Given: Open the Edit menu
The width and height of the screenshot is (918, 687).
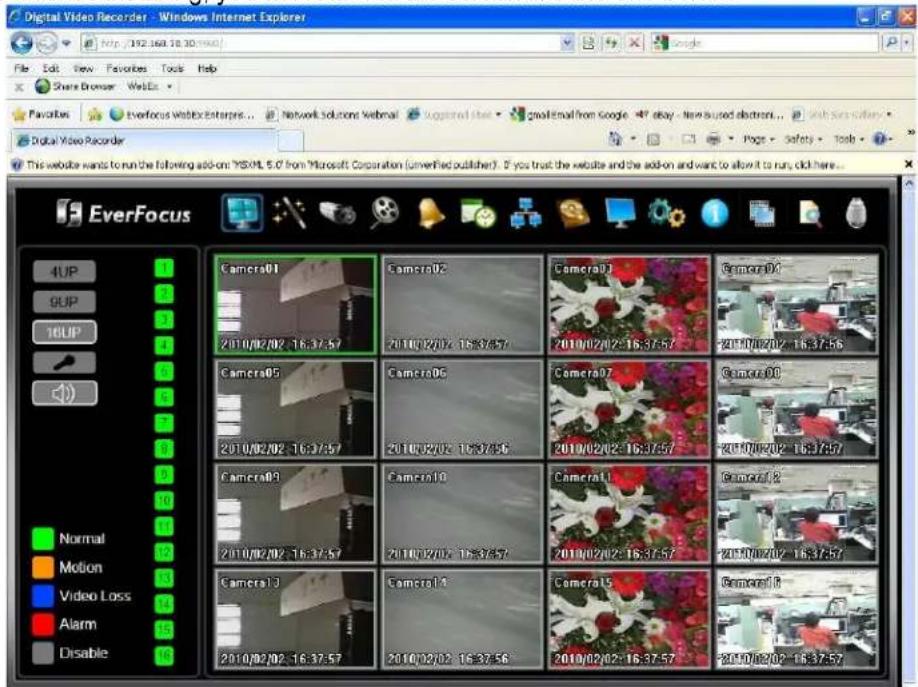Looking at the screenshot, I should pyautogui.click(x=51, y=69).
